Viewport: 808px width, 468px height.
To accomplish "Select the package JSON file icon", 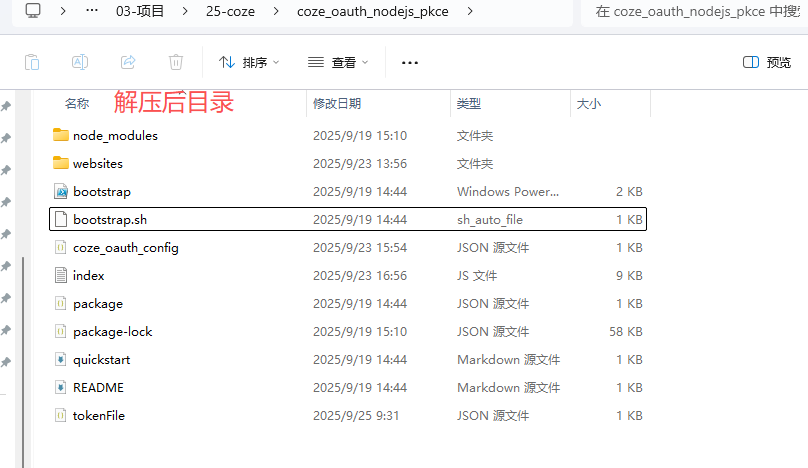I will point(61,303).
